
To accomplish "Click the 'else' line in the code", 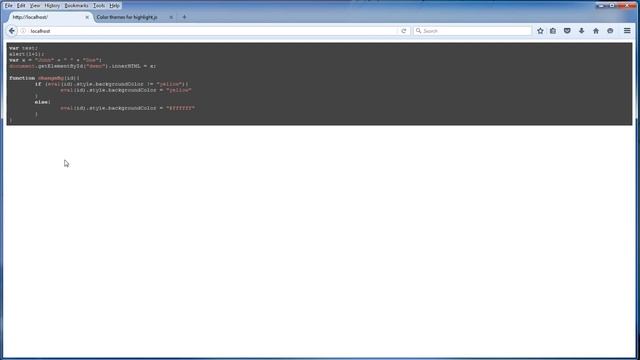I will pos(42,102).
